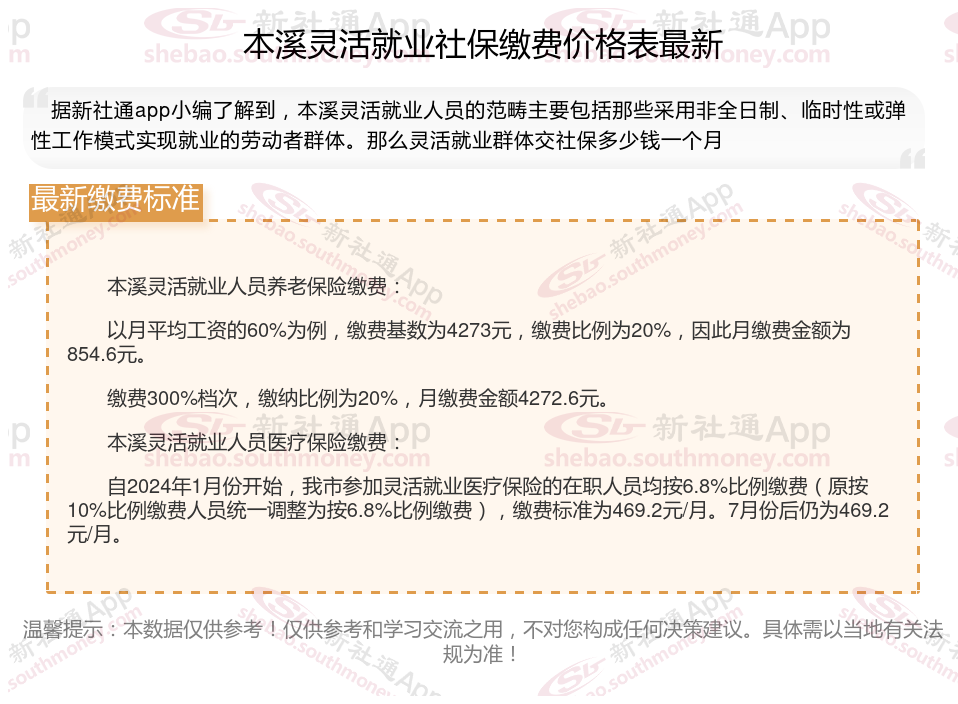Click the title 本溪灵活就业社保缴费价格表最新

pos(483,44)
